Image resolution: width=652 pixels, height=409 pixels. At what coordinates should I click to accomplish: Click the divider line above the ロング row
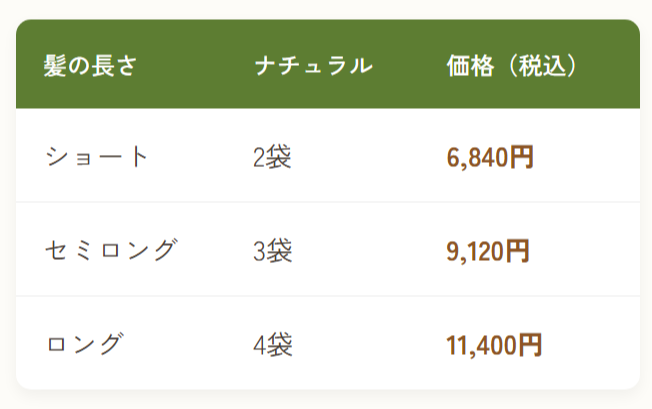(328, 296)
